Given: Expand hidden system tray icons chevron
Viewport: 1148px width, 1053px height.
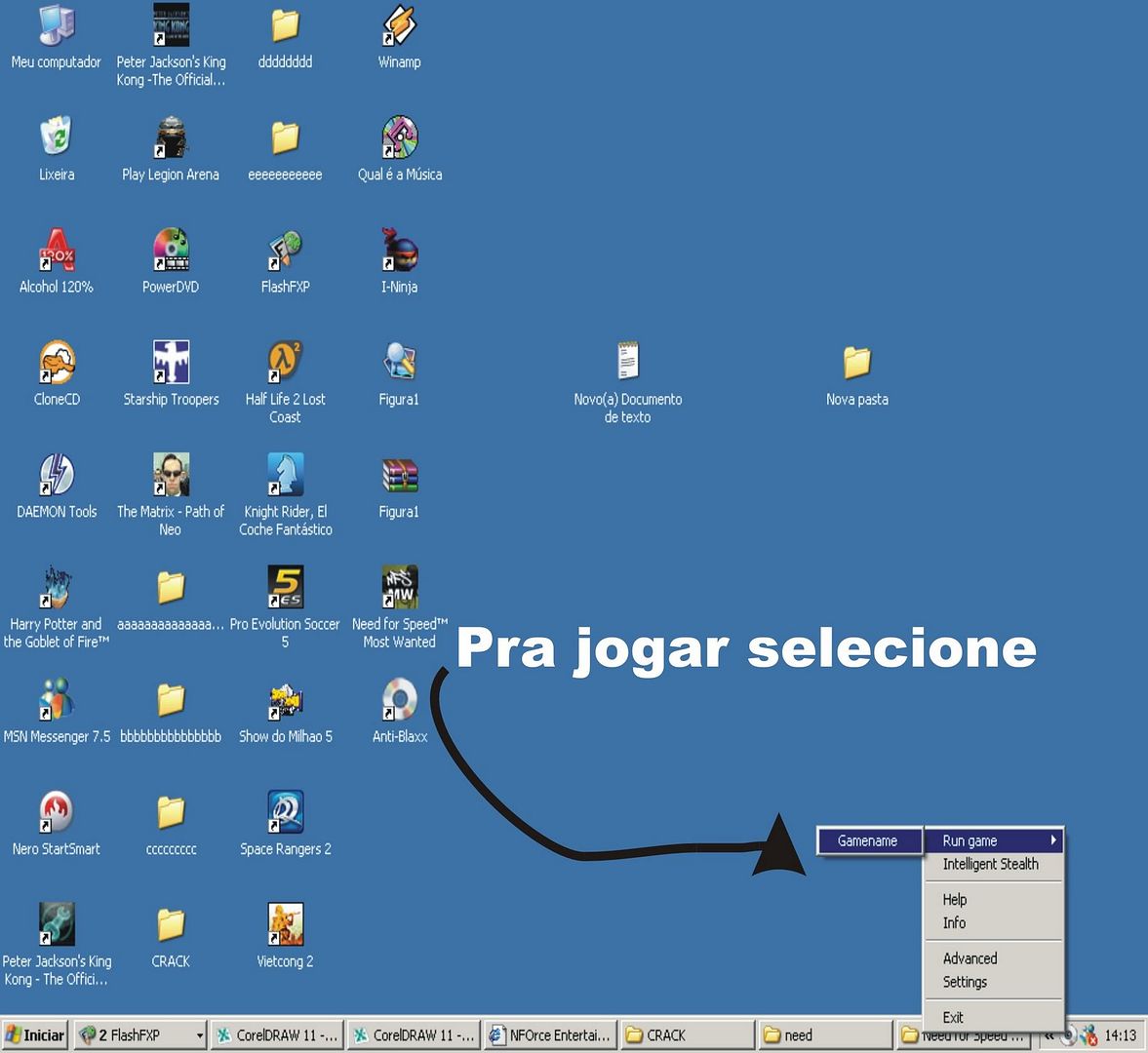Looking at the screenshot, I should pyautogui.click(x=1049, y=1035).
